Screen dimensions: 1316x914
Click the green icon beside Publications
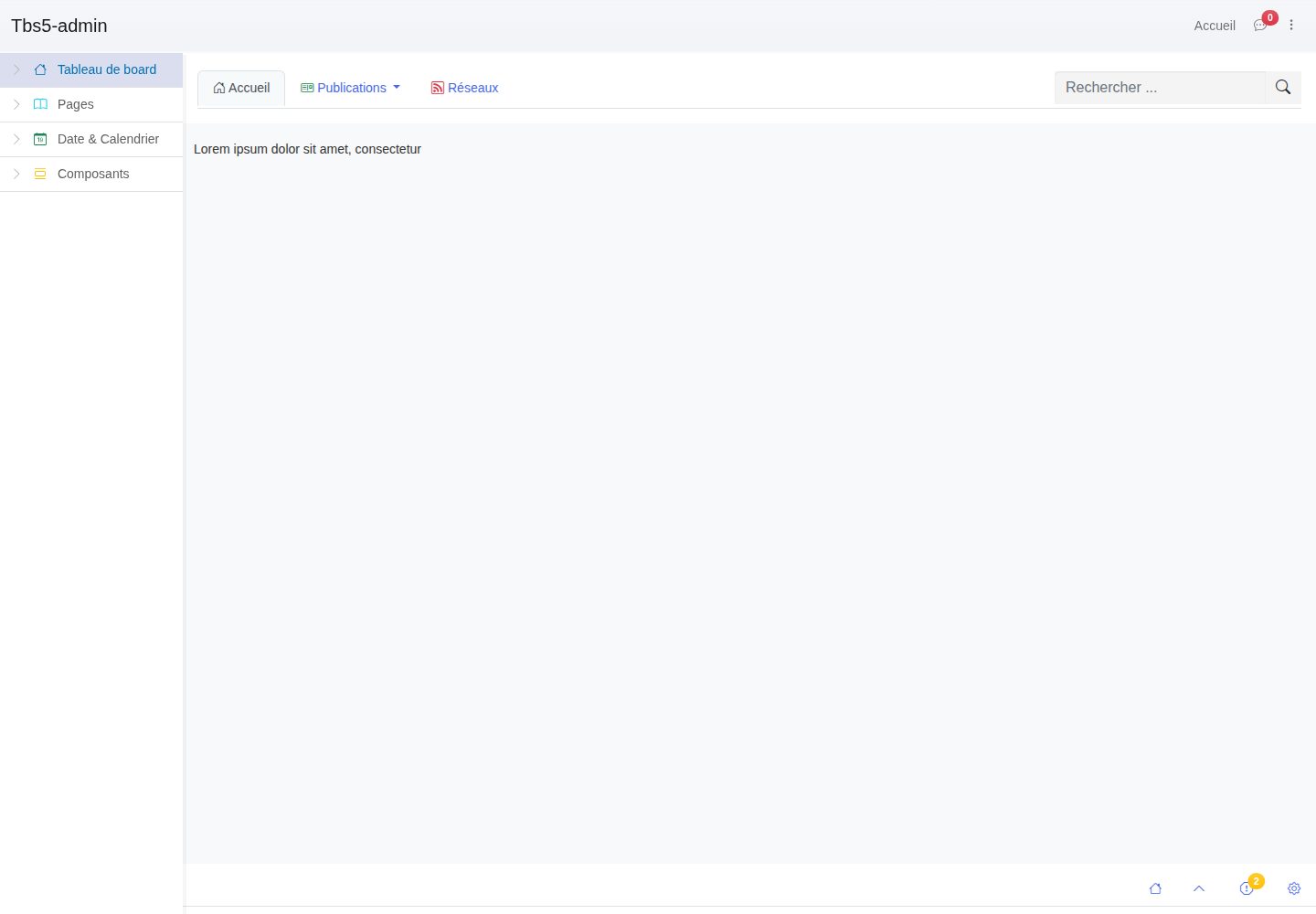pos(307,88)
